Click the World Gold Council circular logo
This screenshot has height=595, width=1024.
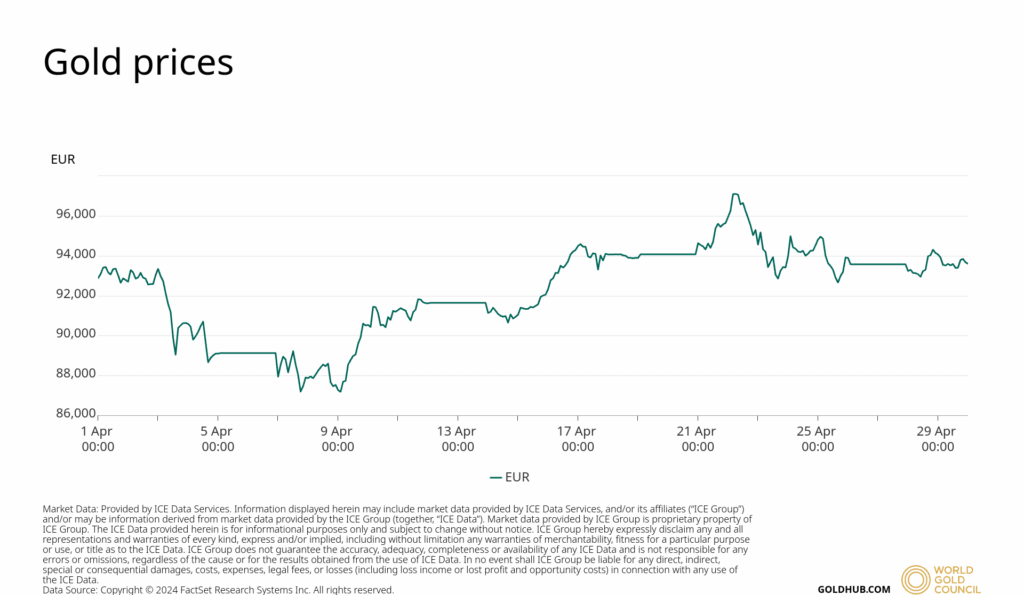pos(916,580)
